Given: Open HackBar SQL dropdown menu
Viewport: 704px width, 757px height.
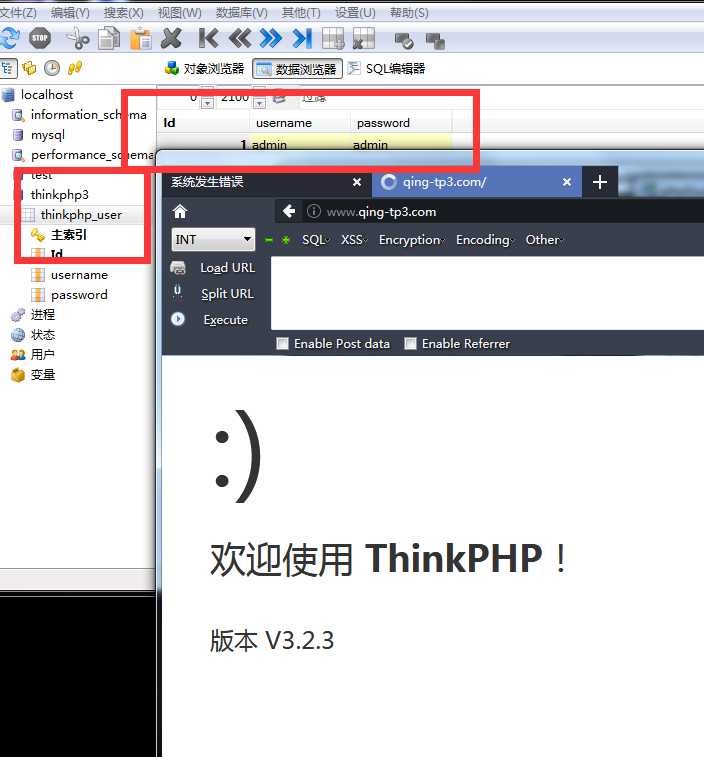Looking at the screenshot, I should [x=316, y=239].
